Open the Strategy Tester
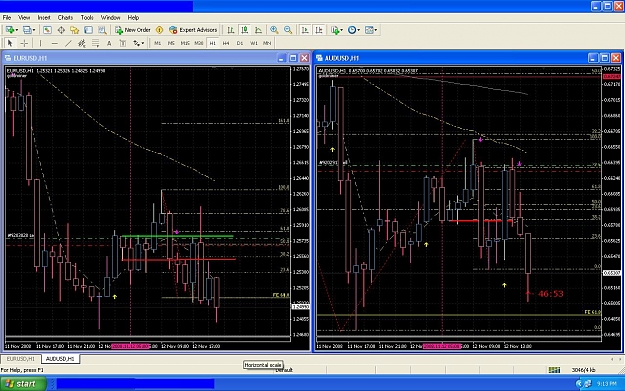Screen dimensions: 625x391 pos(102,30)
